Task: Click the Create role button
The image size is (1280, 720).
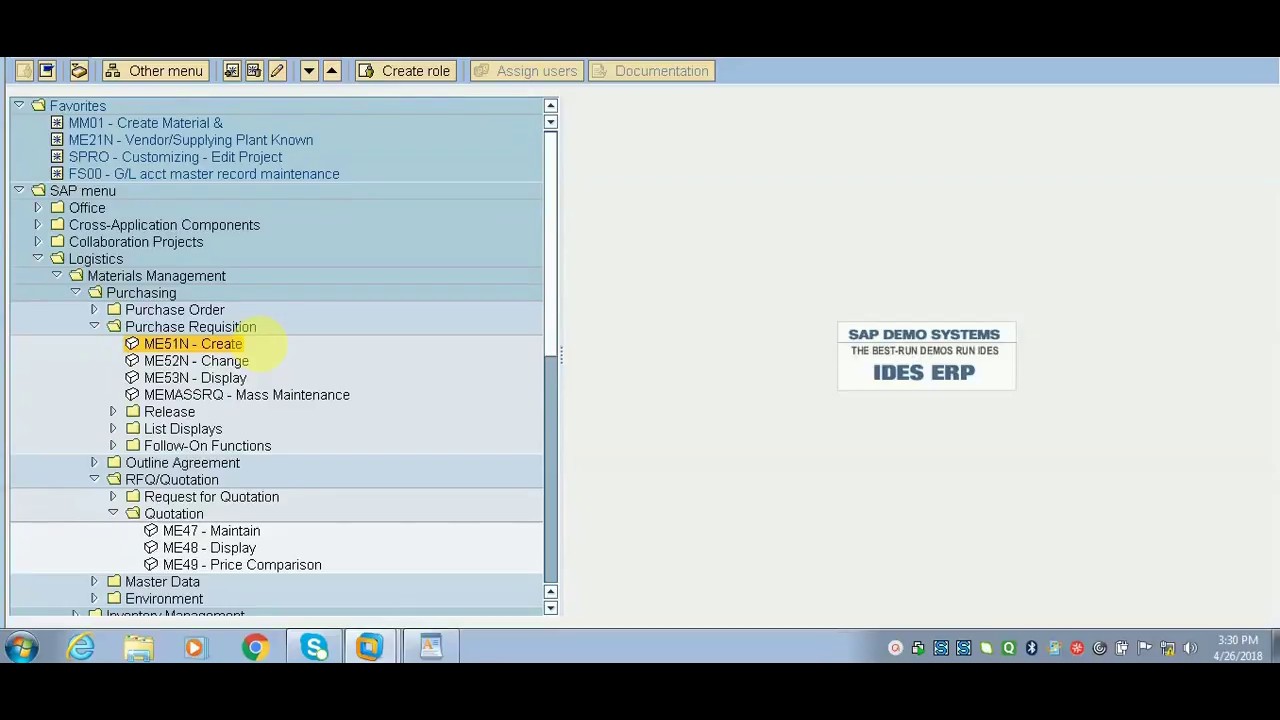Action: [405, 71]
